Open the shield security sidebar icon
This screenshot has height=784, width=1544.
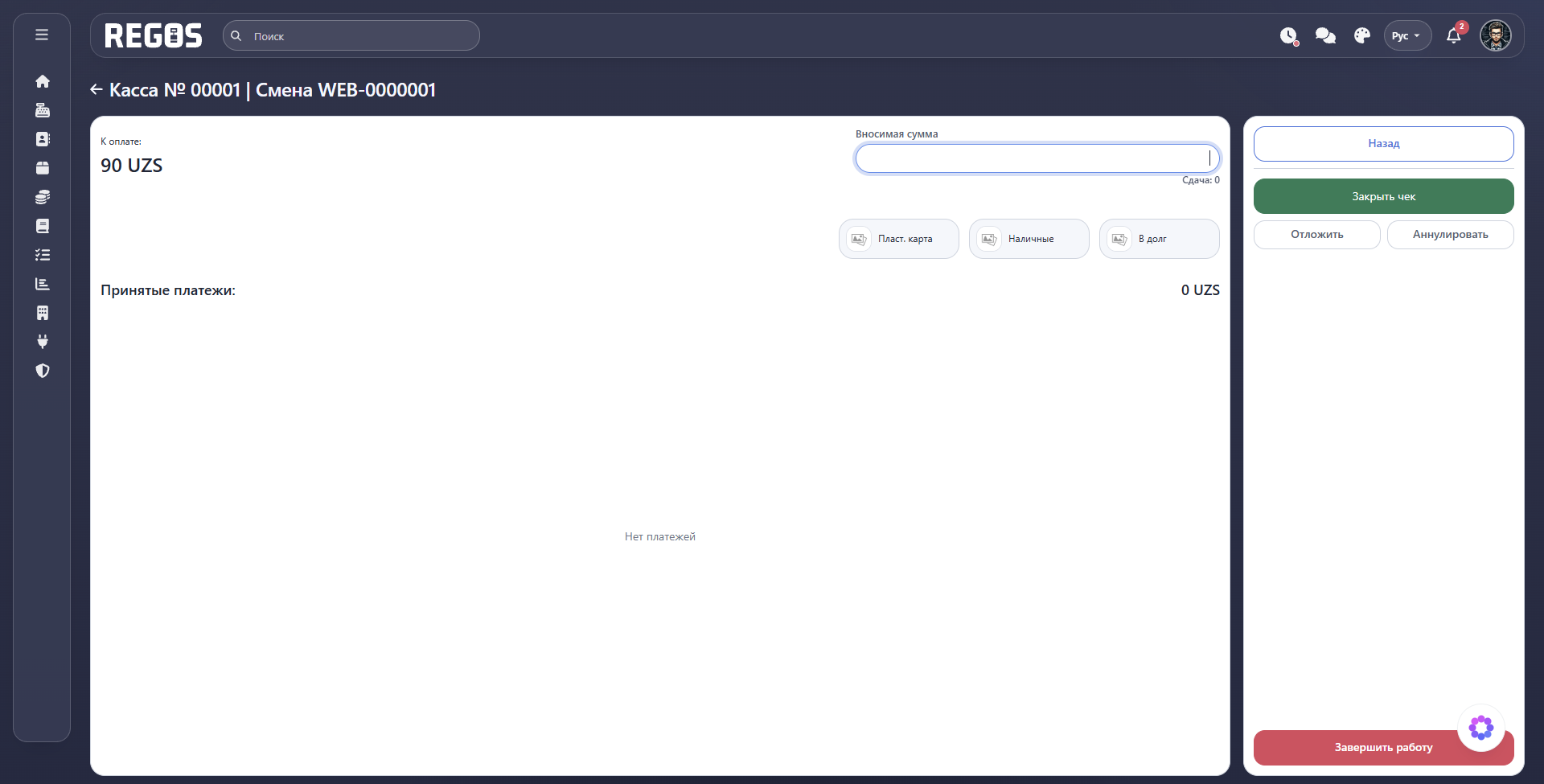pyautogui.click(x=43, y=371)
